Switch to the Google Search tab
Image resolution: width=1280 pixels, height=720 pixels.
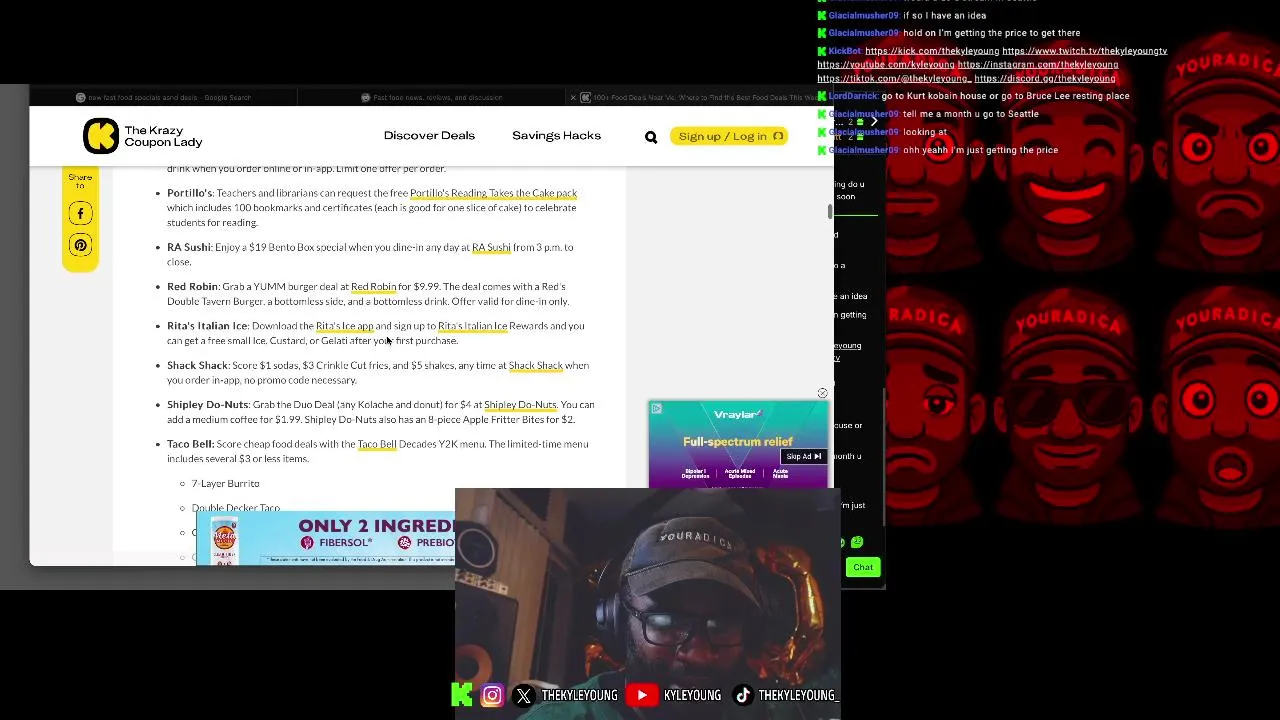164,97
